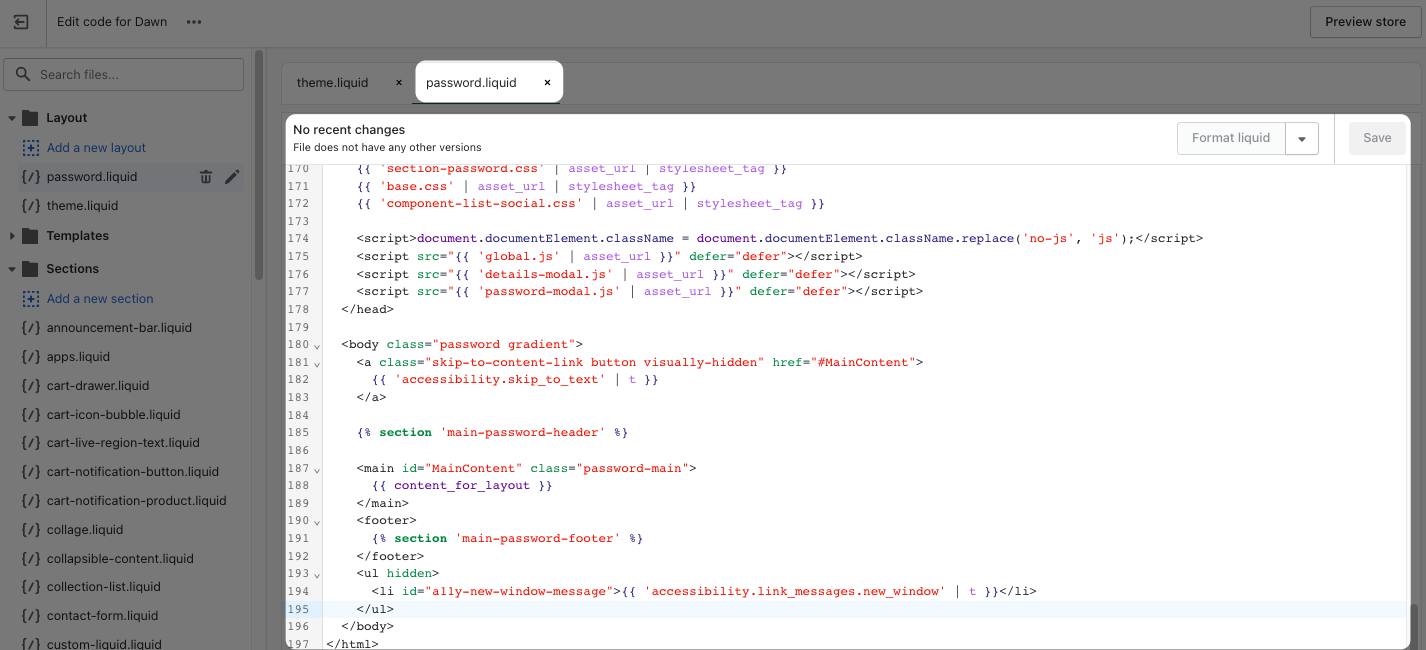This screenshot has width=1426, height=650.
Task: Fold the ul element at line 193
Action: tap(317, 575)
